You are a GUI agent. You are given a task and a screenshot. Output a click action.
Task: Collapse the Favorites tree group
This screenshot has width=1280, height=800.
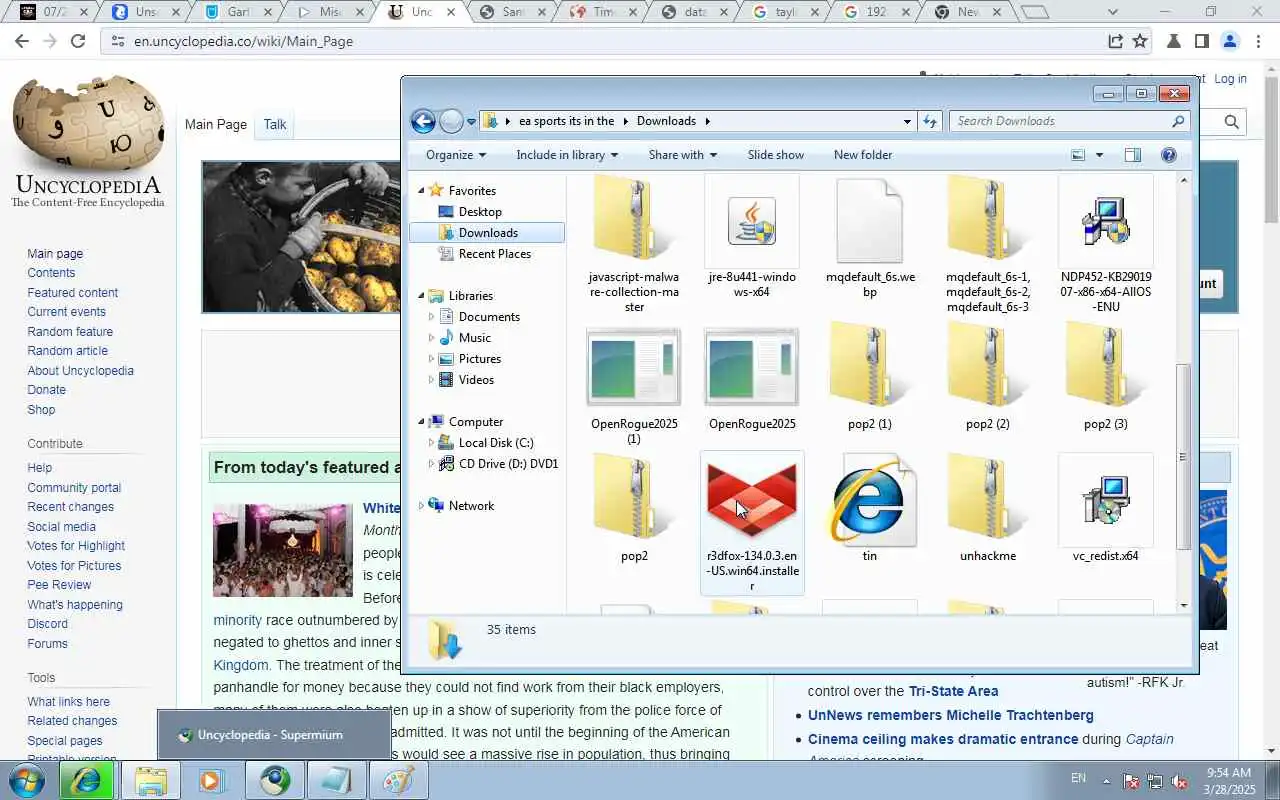click(421, 191)
